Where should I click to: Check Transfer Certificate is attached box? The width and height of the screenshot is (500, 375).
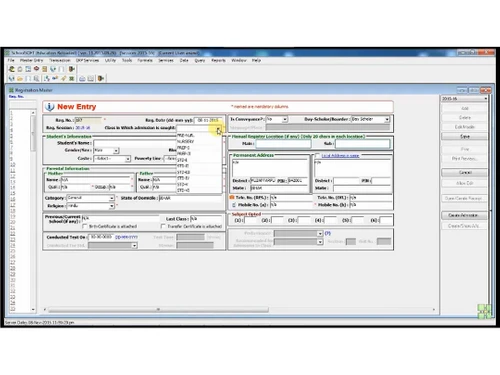tap(163, 226)
